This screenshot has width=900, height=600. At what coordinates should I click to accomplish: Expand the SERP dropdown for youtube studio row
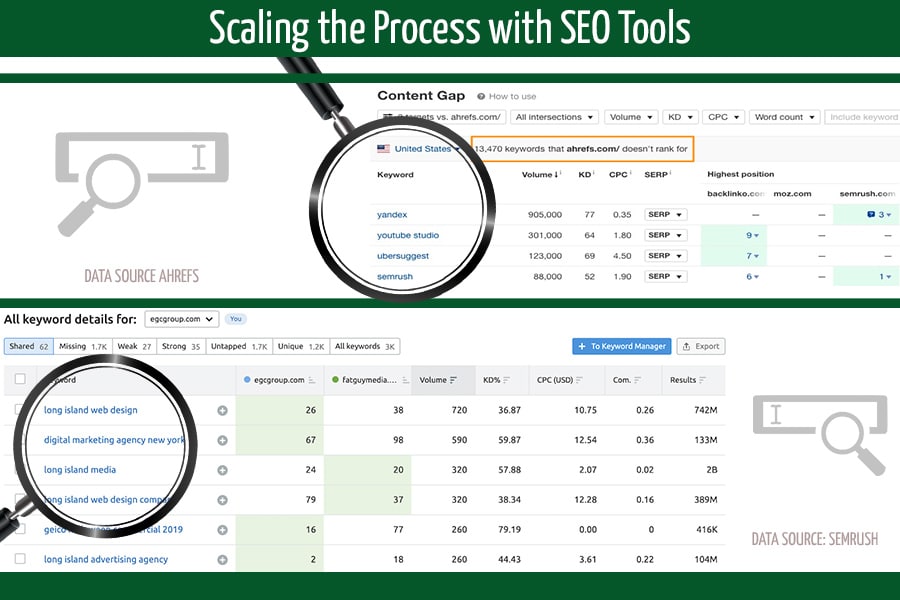tap(665, 235)
